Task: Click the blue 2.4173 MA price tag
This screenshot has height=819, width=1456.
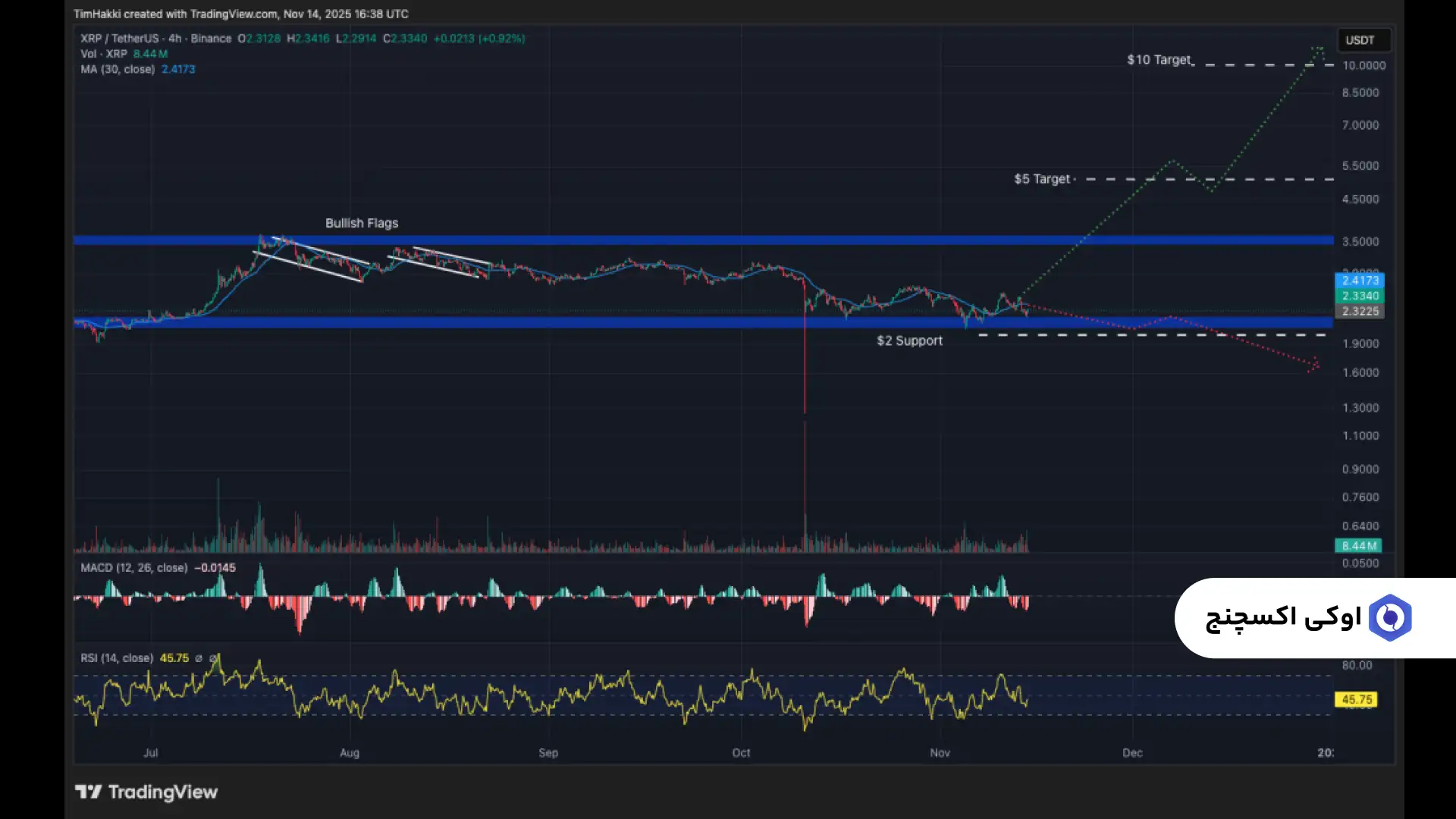Action: [1359, 280]
